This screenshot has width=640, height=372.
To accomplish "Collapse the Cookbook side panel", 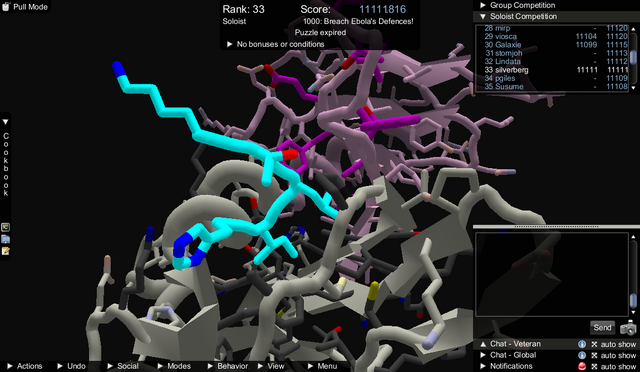I will 5,122.
